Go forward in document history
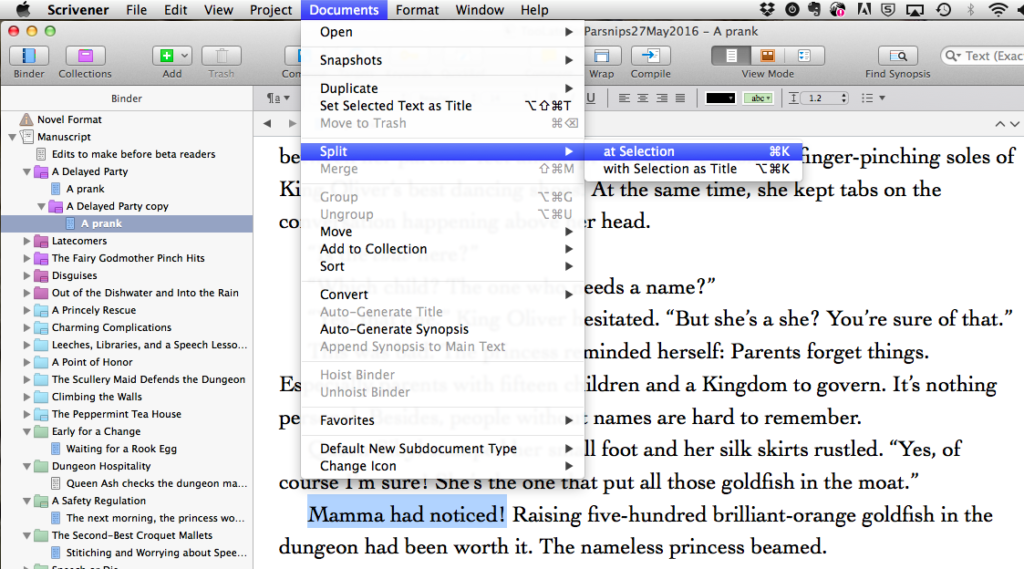1024x569 pixels. click(x=292, y=123)
